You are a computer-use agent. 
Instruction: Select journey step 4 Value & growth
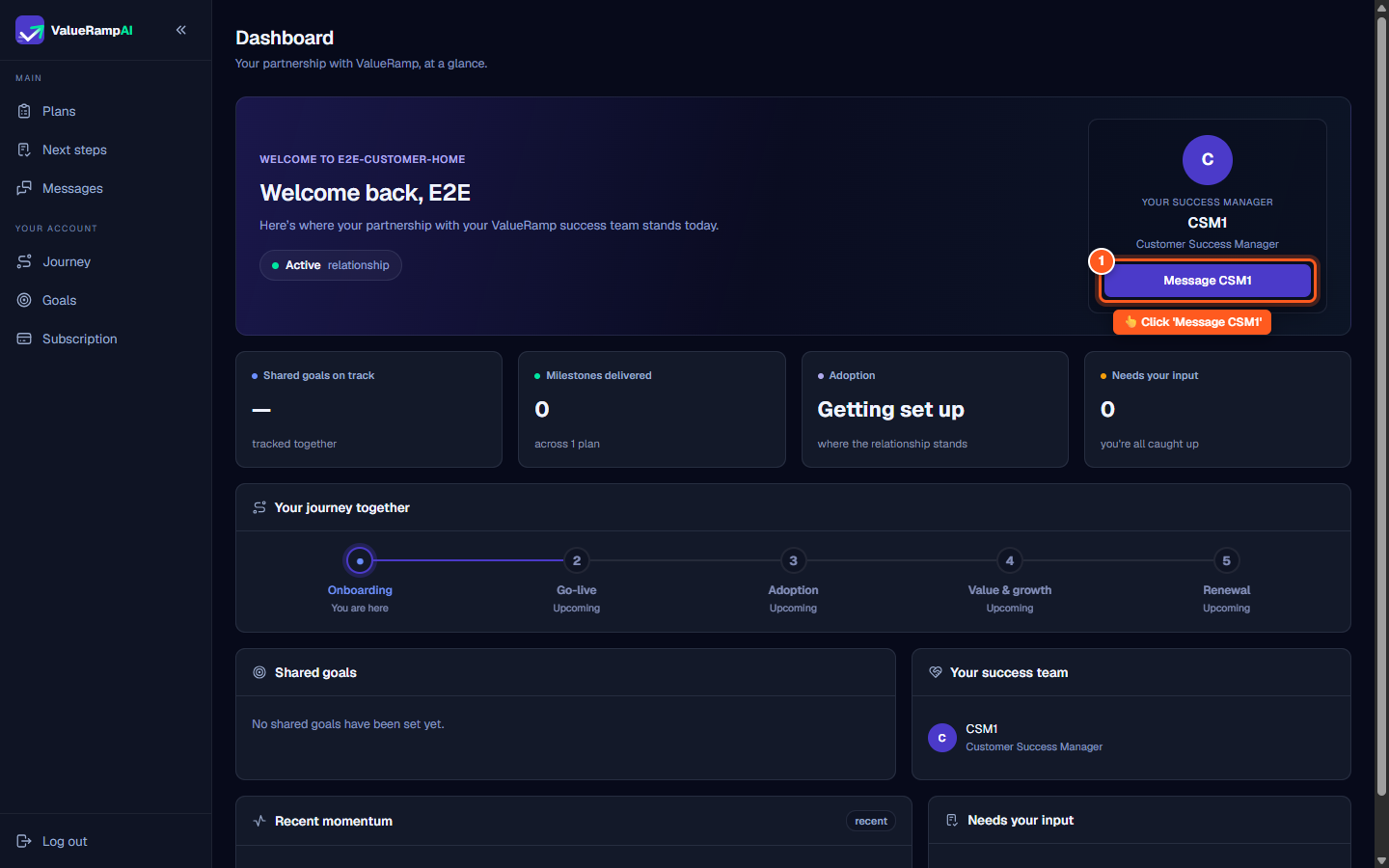1010,560
